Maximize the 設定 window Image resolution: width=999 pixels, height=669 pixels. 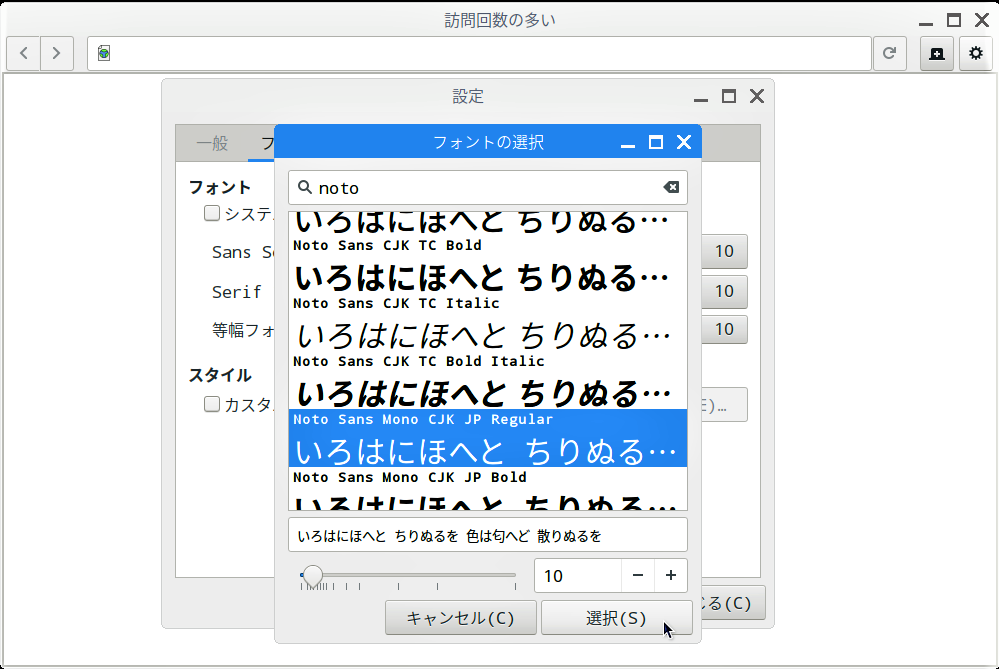click(x=729, y=96)
